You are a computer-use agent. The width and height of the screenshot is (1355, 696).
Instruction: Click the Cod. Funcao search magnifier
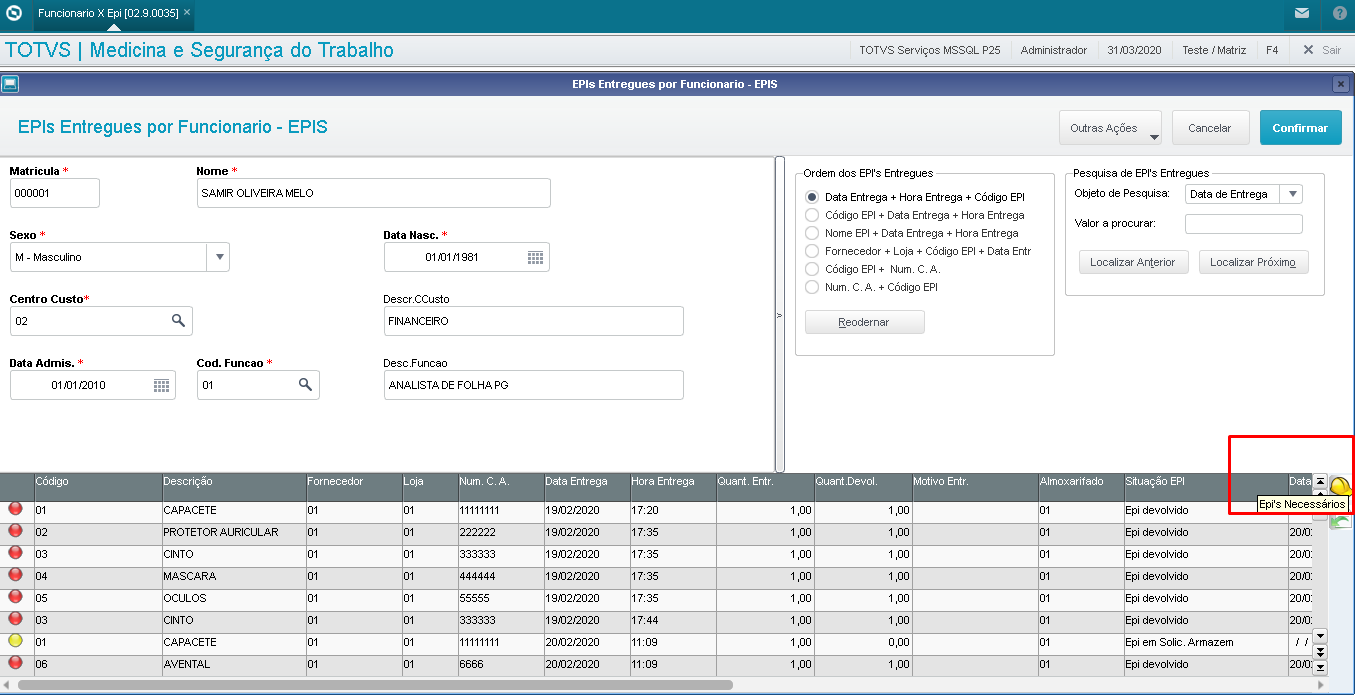[306, 385]
